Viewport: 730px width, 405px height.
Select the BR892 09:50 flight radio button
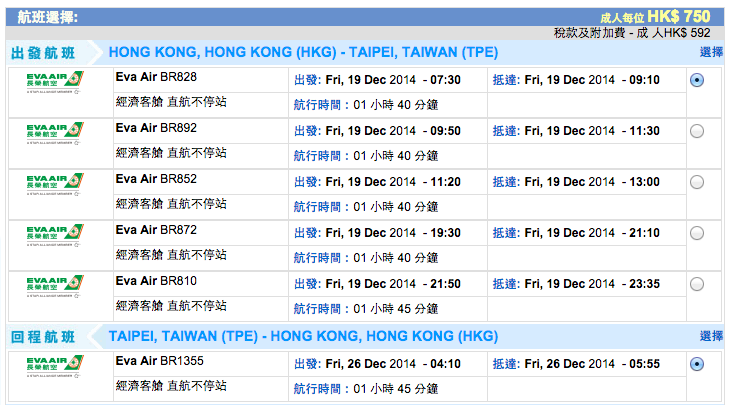pos(696,131)
